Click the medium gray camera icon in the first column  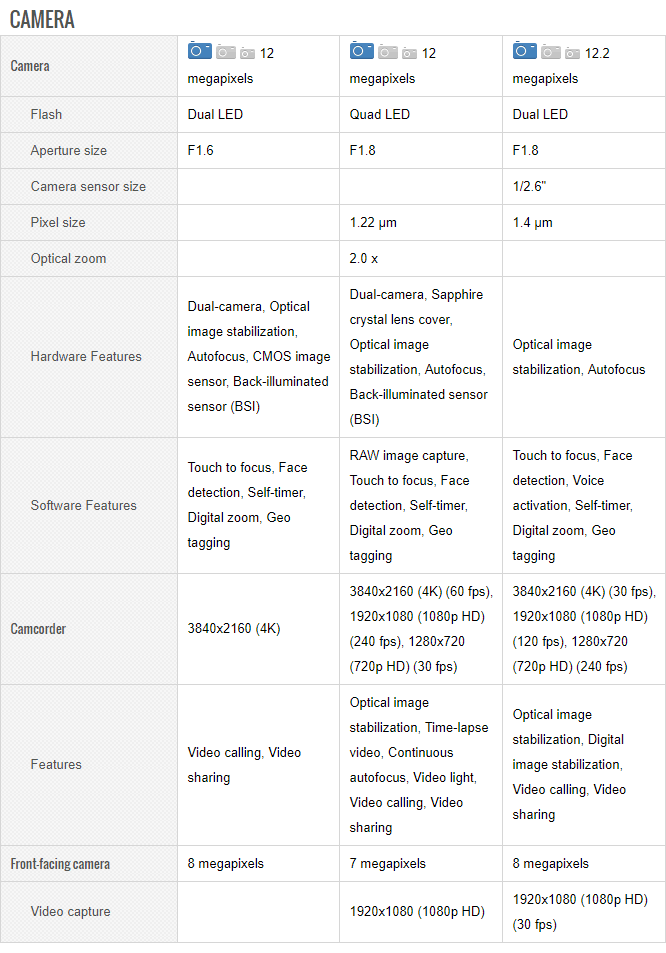[226, 52]
